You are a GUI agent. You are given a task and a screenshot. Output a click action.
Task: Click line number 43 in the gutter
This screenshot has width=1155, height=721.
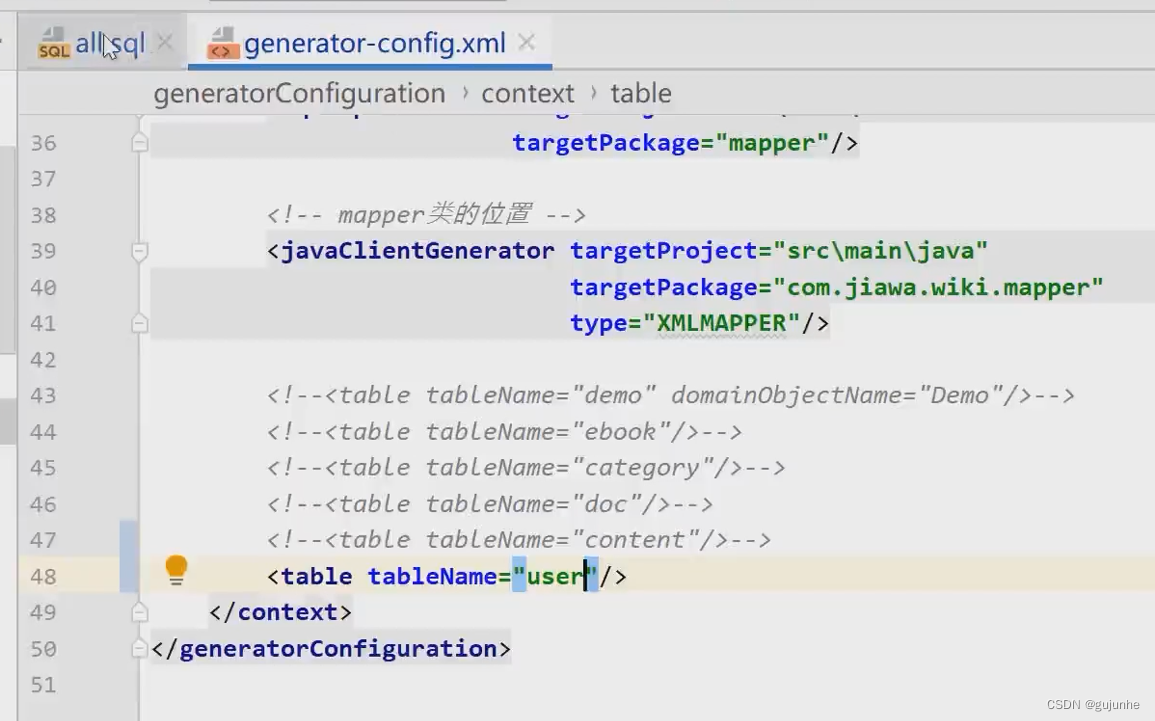tap(43, 396)
